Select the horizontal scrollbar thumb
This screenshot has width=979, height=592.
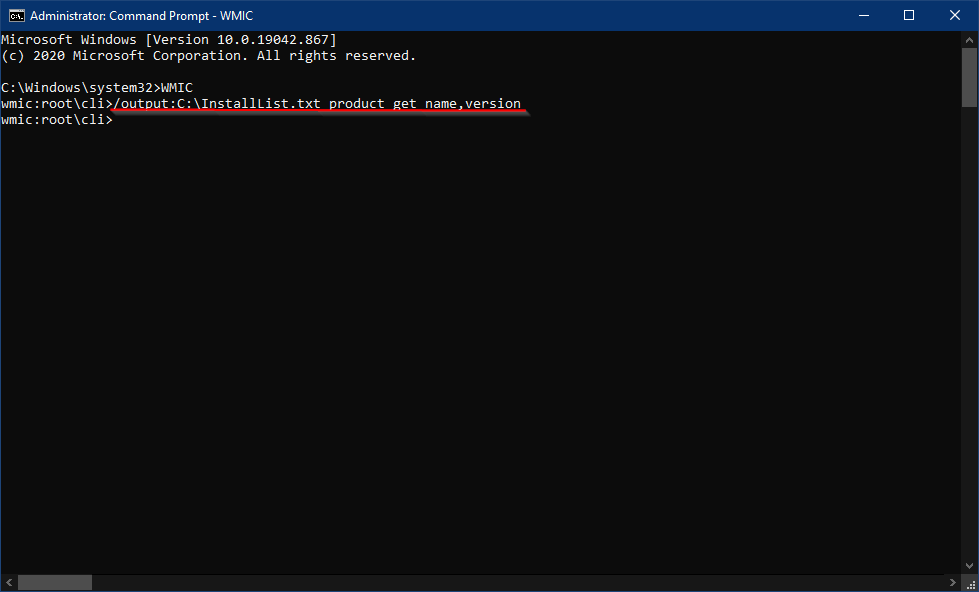coord(54,583)
